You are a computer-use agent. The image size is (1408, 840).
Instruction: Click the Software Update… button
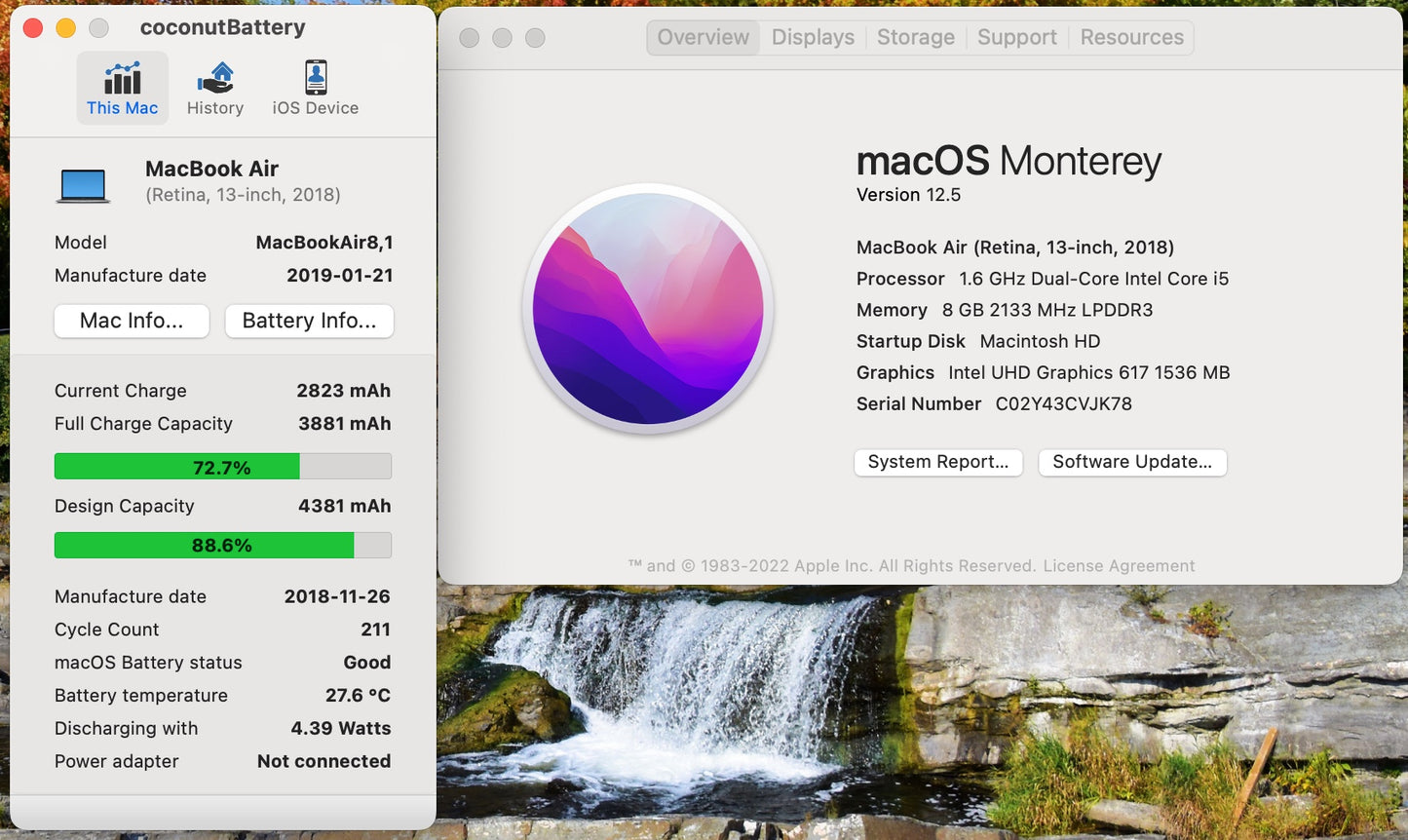coord(1131,462)
